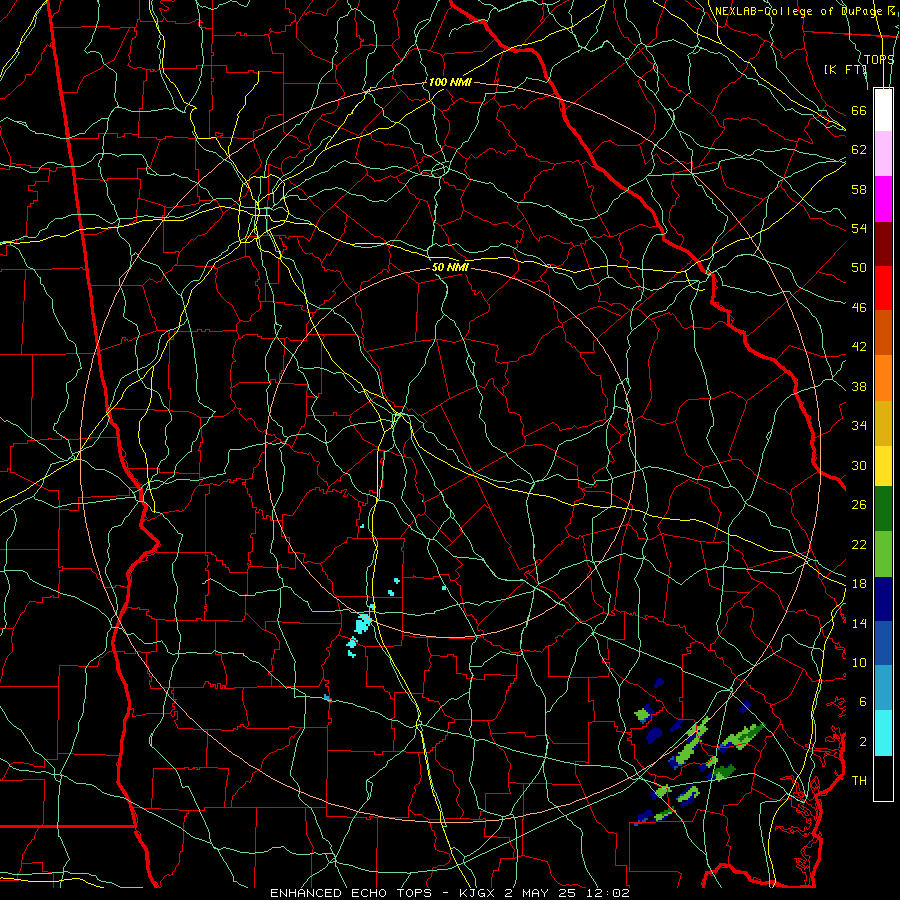The width and height of the screenshot is (900, 900).
Task: Click the legend value '50'
Action: point(859,267)
